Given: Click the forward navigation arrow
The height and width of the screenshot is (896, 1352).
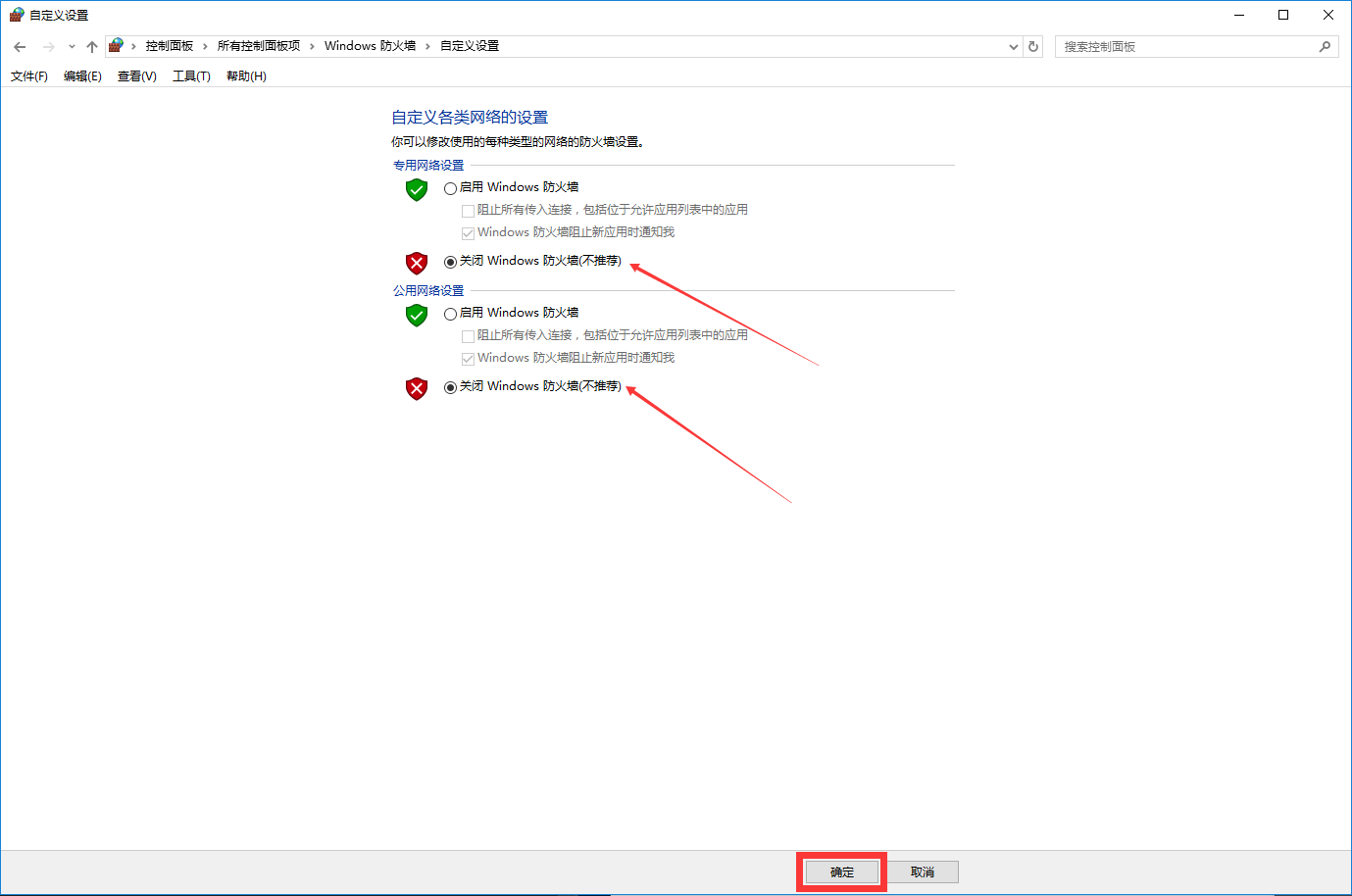Looking at the screenshot, I should coord(48,46).
